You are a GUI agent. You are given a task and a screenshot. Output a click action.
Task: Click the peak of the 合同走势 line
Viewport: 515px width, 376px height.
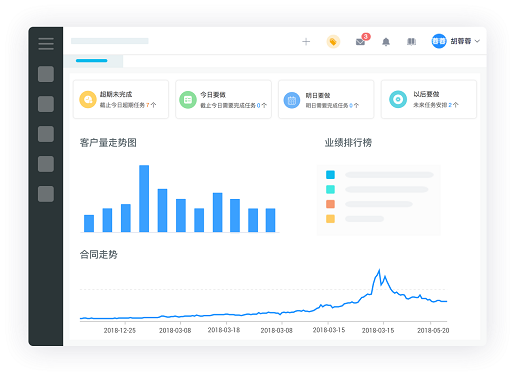[379, 270]
